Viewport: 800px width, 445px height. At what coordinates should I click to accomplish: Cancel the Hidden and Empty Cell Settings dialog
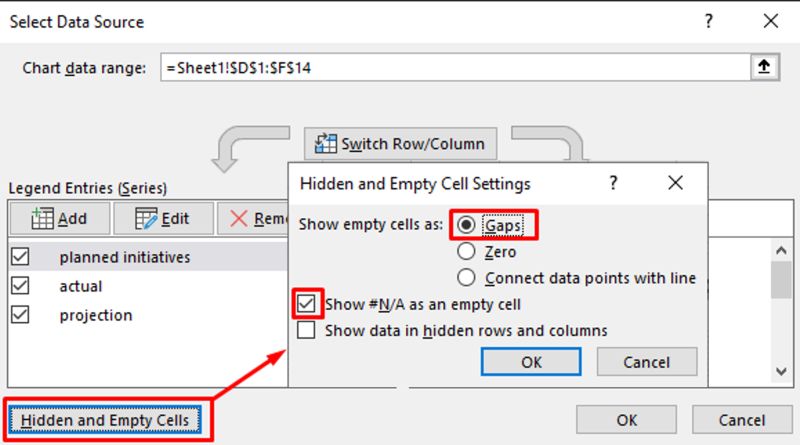tap(647, 362)
